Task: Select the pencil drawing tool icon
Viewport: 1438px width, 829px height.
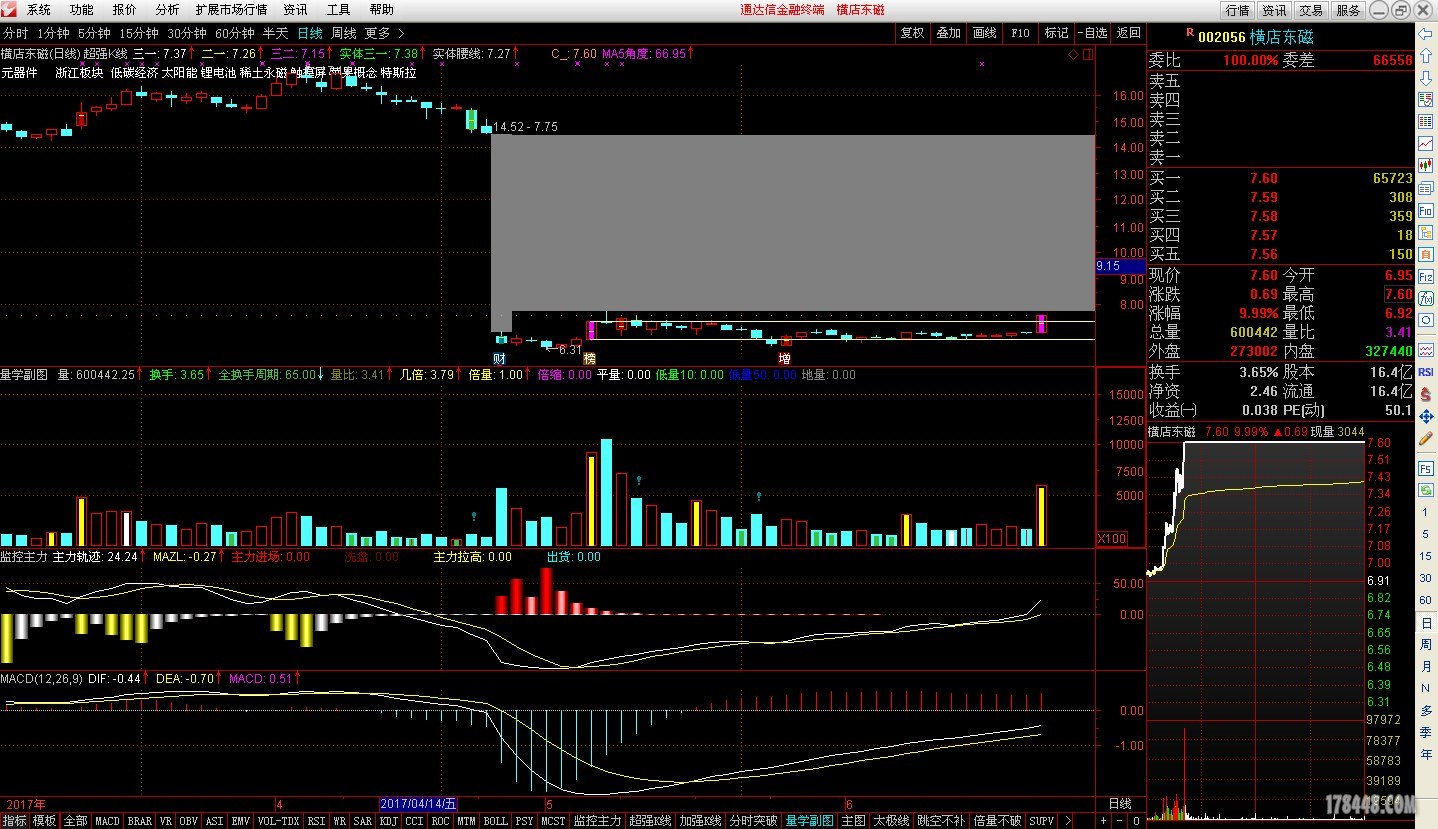Action: pos(1426,438)
